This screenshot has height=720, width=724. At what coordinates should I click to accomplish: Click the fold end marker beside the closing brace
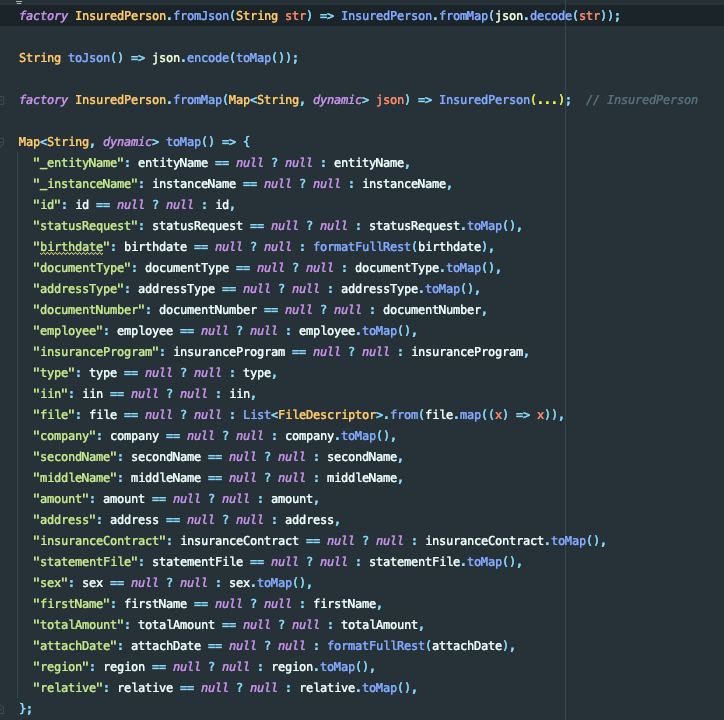2,708
